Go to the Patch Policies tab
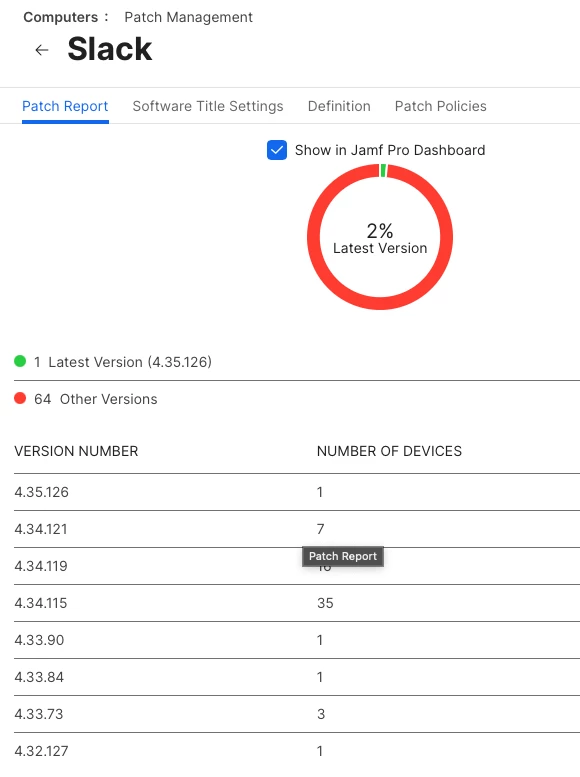 [x=441, y=106]
